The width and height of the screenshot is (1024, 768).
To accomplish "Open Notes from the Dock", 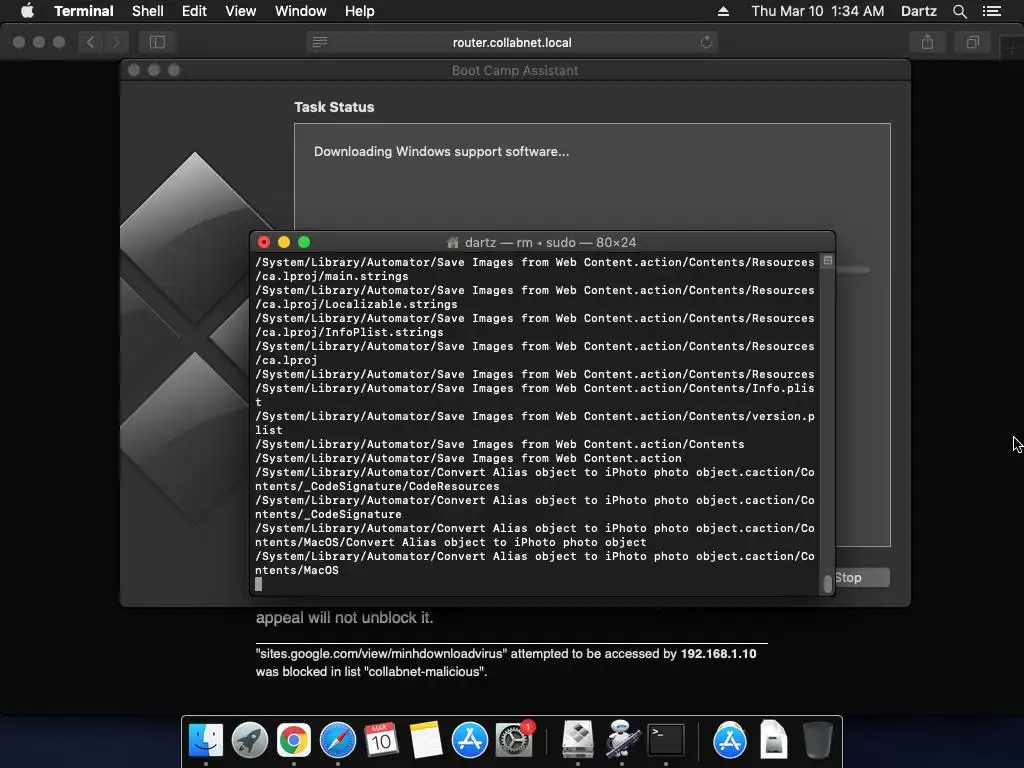I will click(x=426, y=741).
